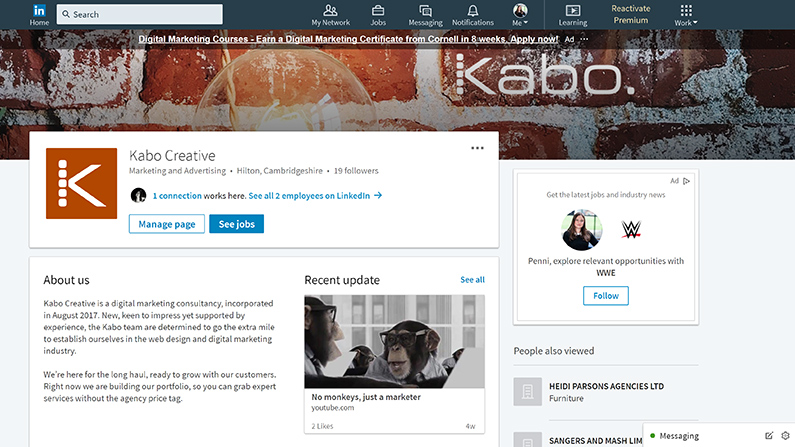The width and height of the screenshot is (795, 447).
Task: Click the About us heading
Action: coord(66,280)
